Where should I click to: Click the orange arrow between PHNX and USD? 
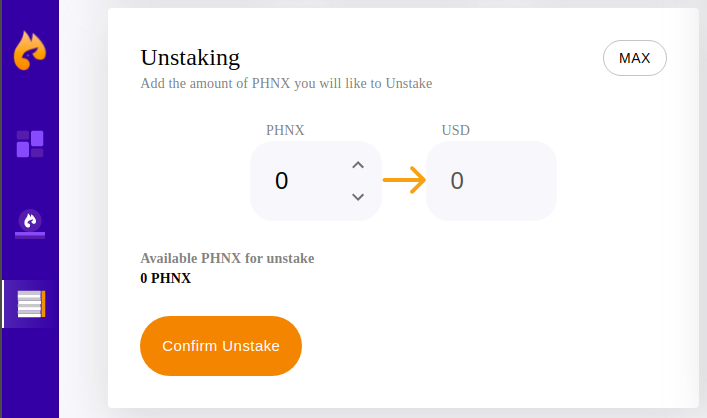tap(404, 181)
